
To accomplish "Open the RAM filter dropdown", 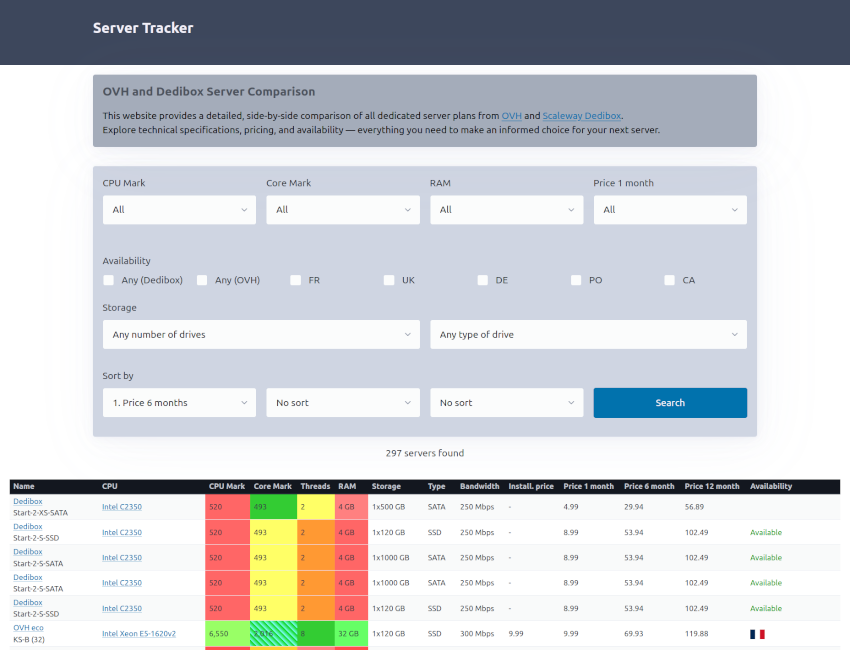I will pos(506,210).
